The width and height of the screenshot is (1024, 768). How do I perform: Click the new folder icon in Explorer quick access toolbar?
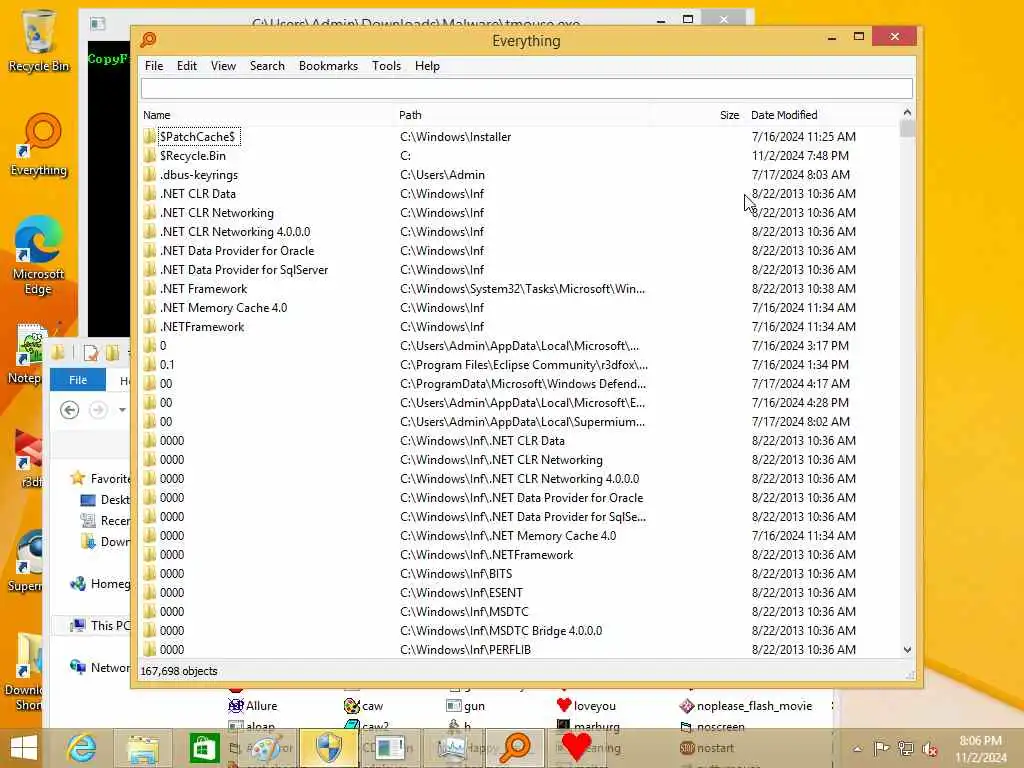112,353
